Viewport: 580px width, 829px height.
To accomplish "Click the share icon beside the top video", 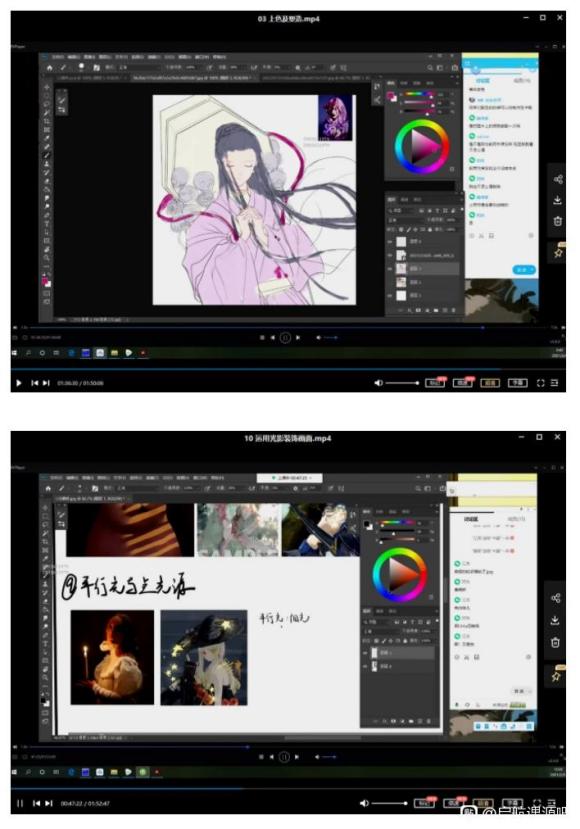I will (x=558, y=180).
